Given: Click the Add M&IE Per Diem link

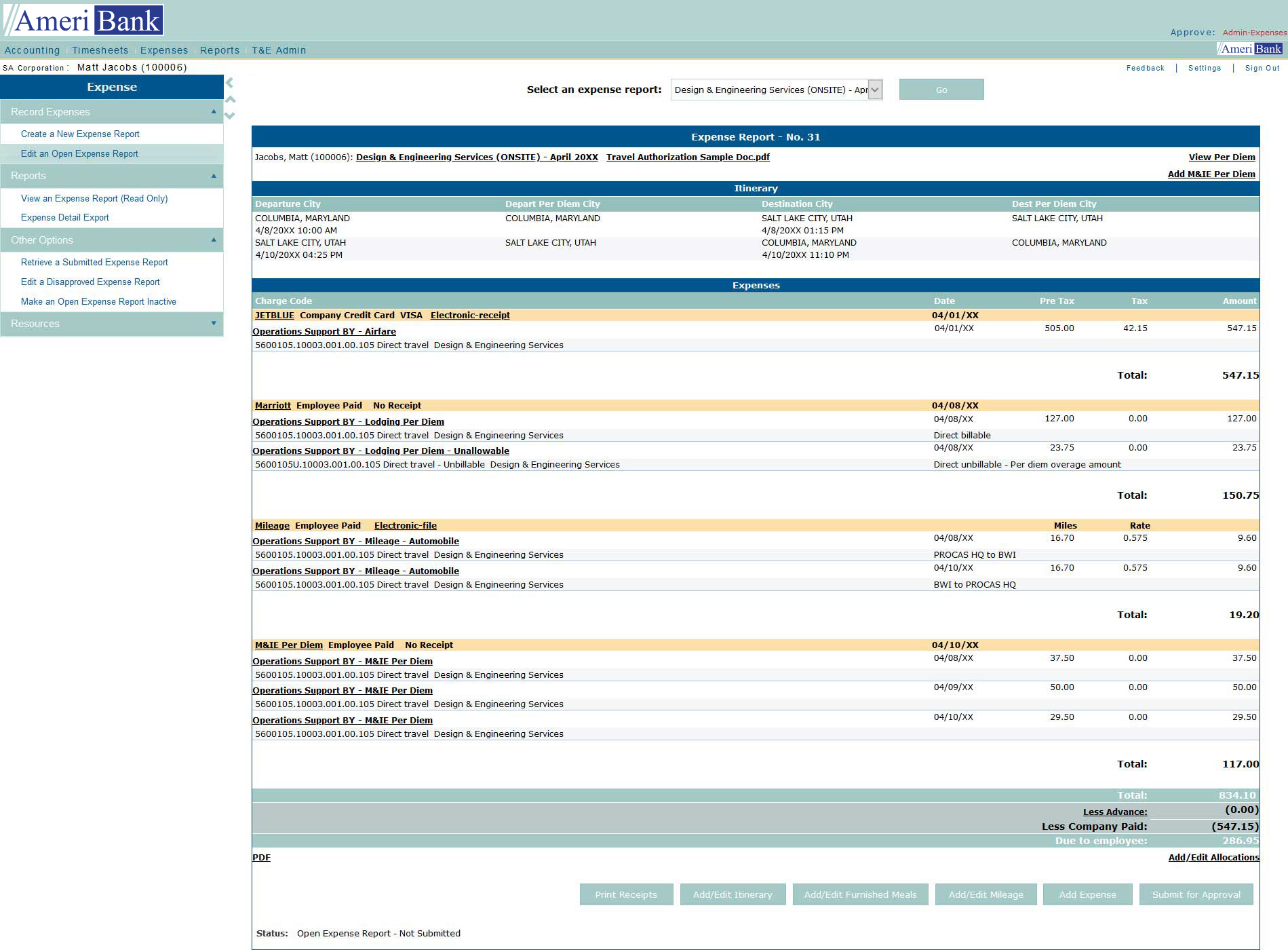Looking at the screenshot, I should 1211,174.
